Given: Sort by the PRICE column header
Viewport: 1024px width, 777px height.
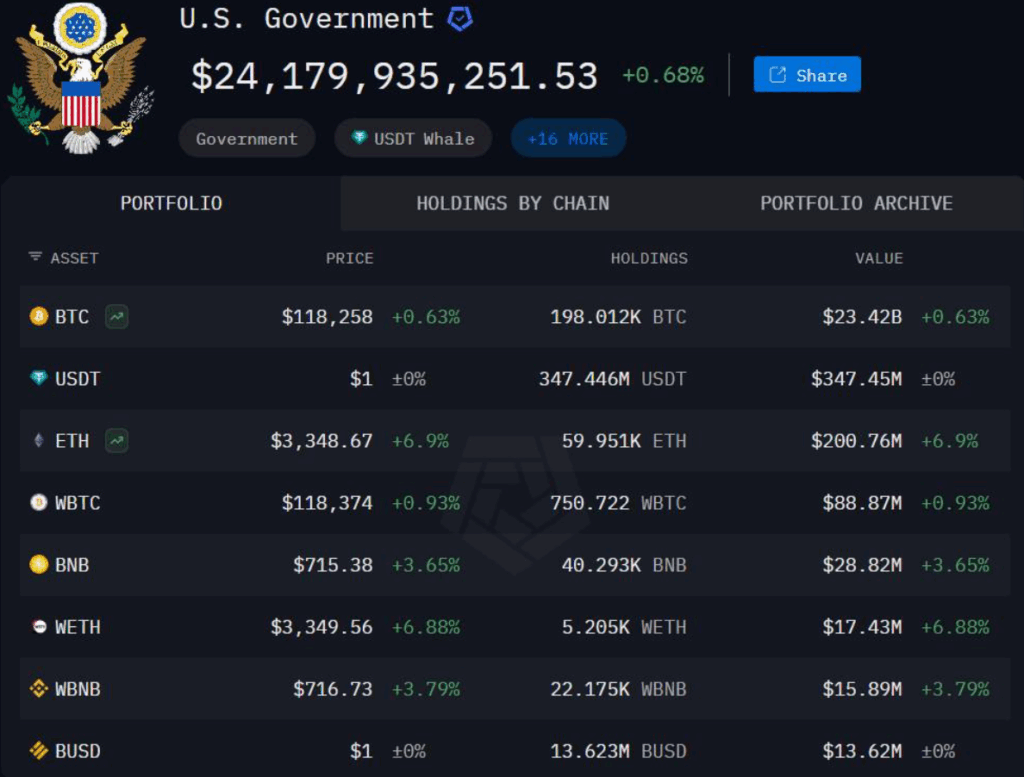Looking at the screenshot, I should coord(349,258).
